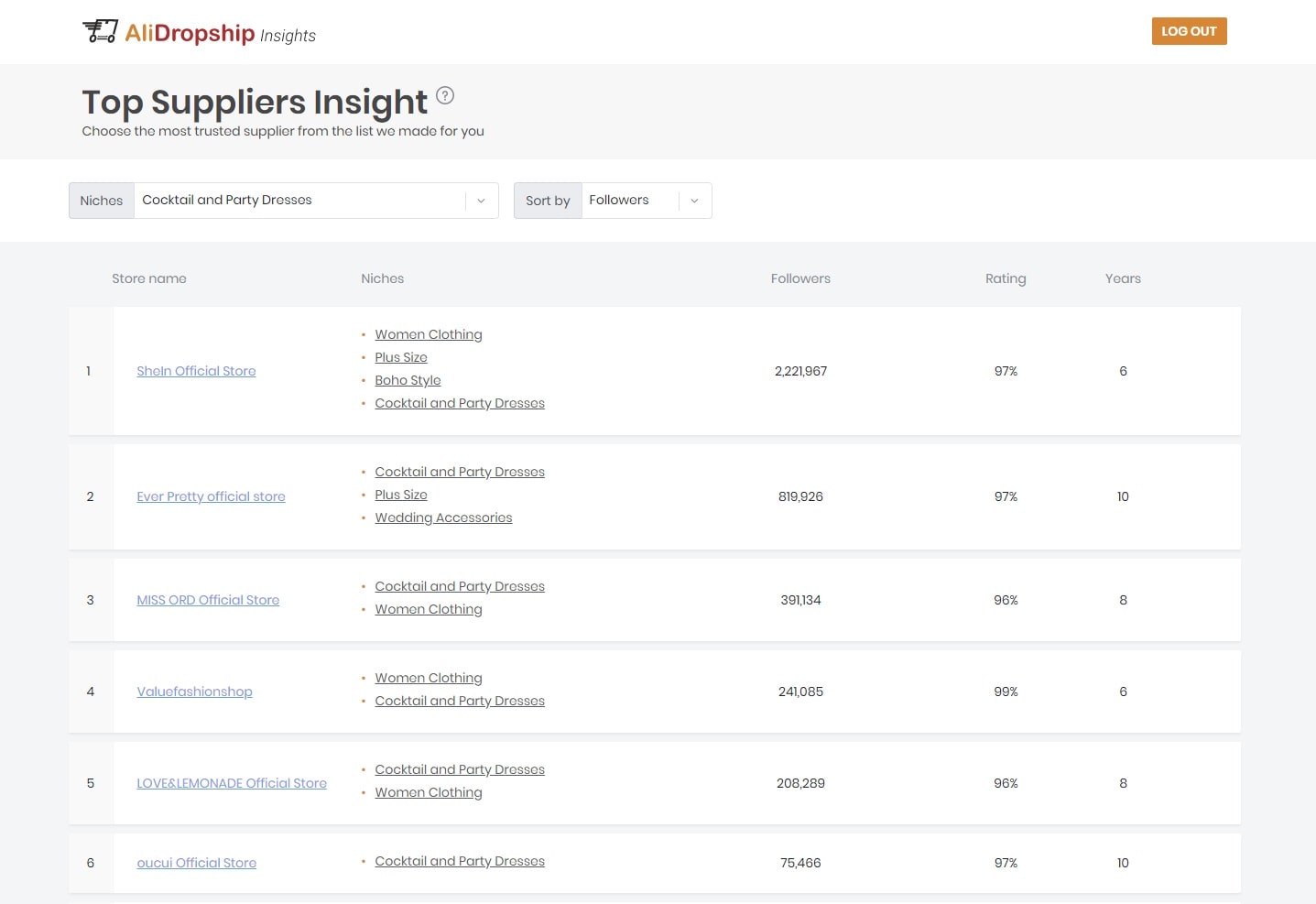The image size is (1316, 904).
Task: Click the Followers column header
Action: [x=800, y=278]
